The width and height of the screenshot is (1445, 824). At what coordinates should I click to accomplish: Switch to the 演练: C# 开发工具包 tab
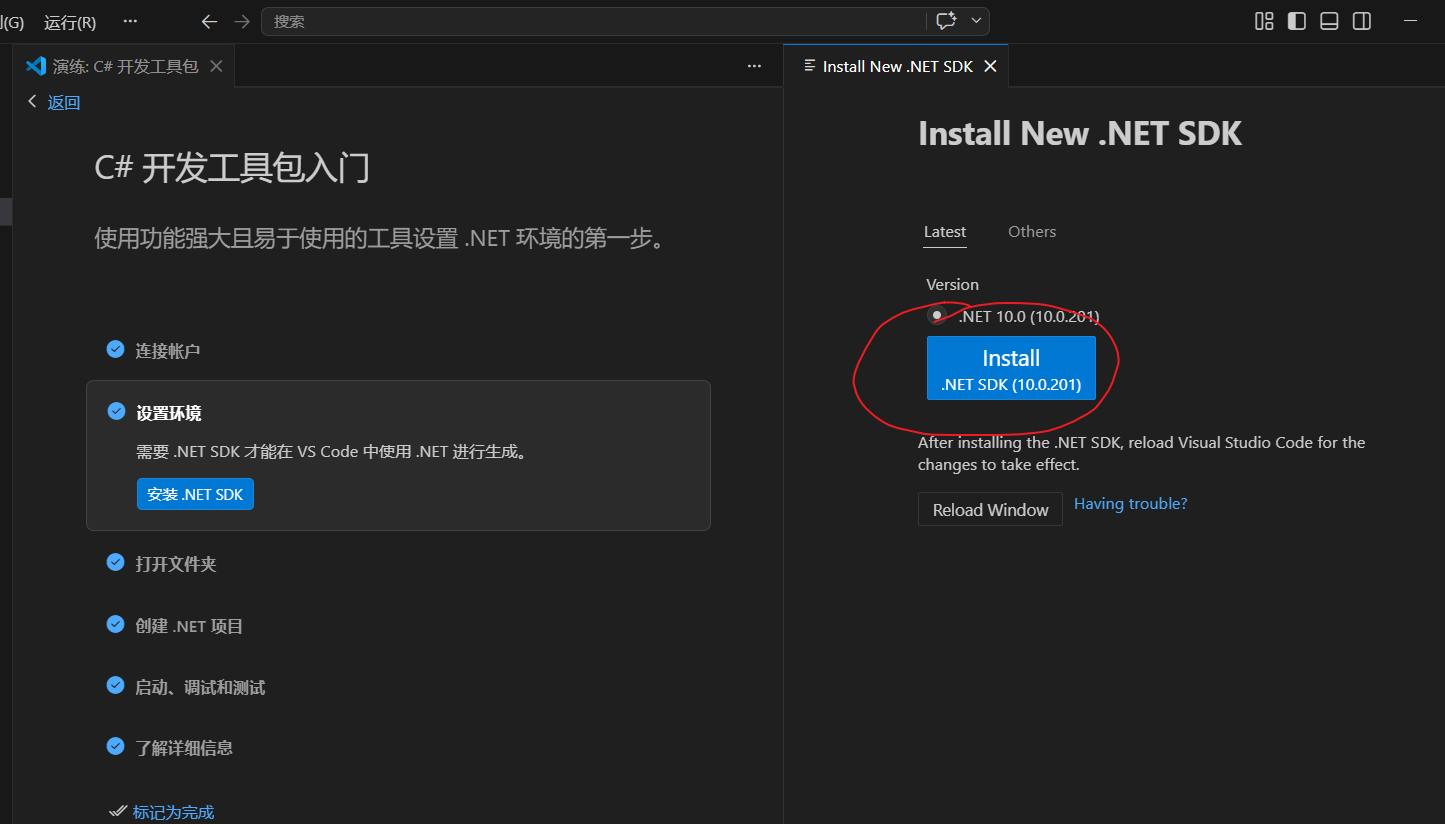click(x=125, y=66)
